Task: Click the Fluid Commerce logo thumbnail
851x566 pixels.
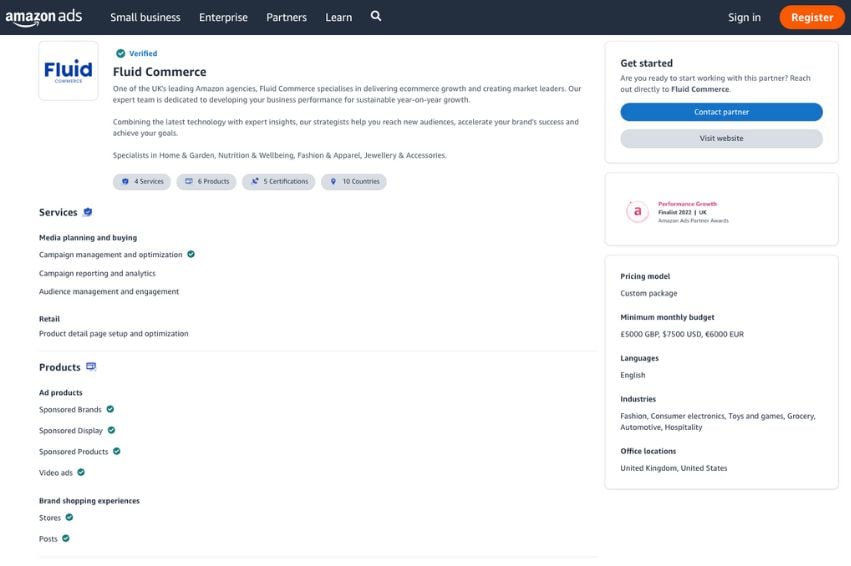Action: (x=68, y=71)
